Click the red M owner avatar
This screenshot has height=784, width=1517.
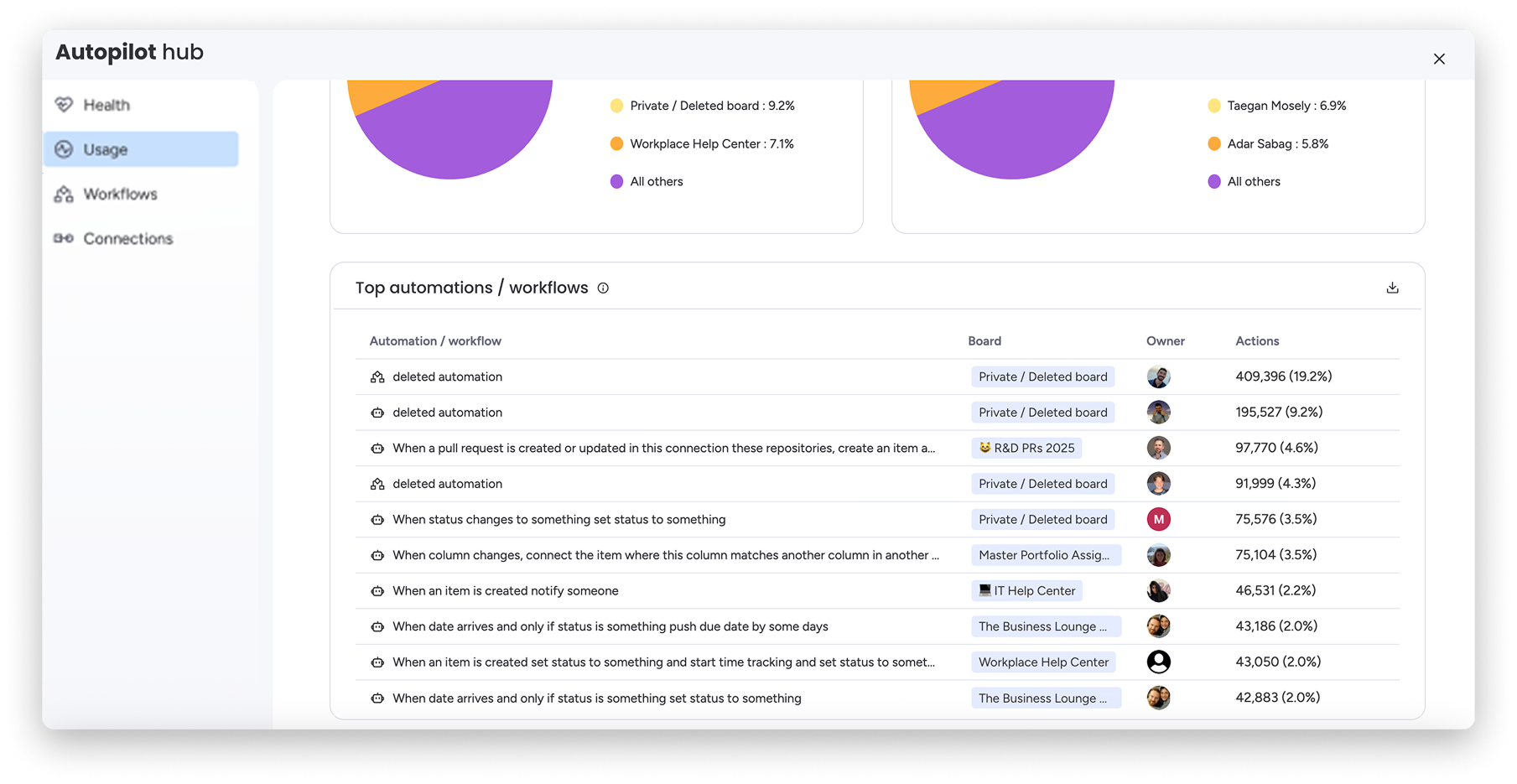pyautogui.click(x=1158, y=520)
